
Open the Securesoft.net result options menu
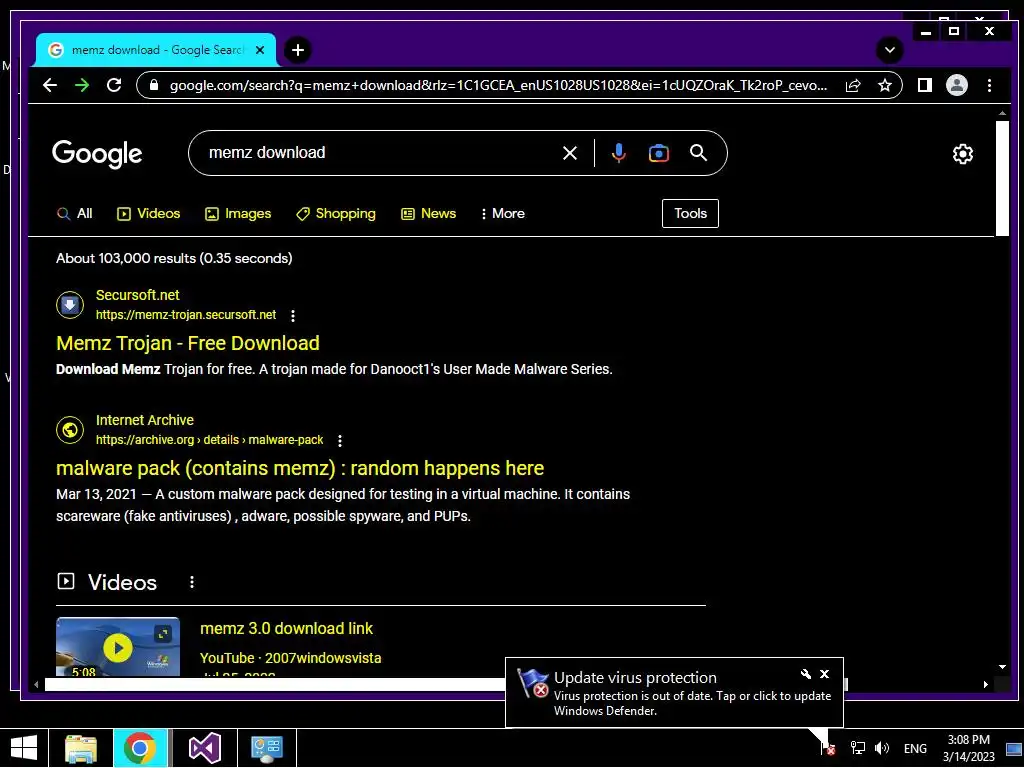coord(293,316)
